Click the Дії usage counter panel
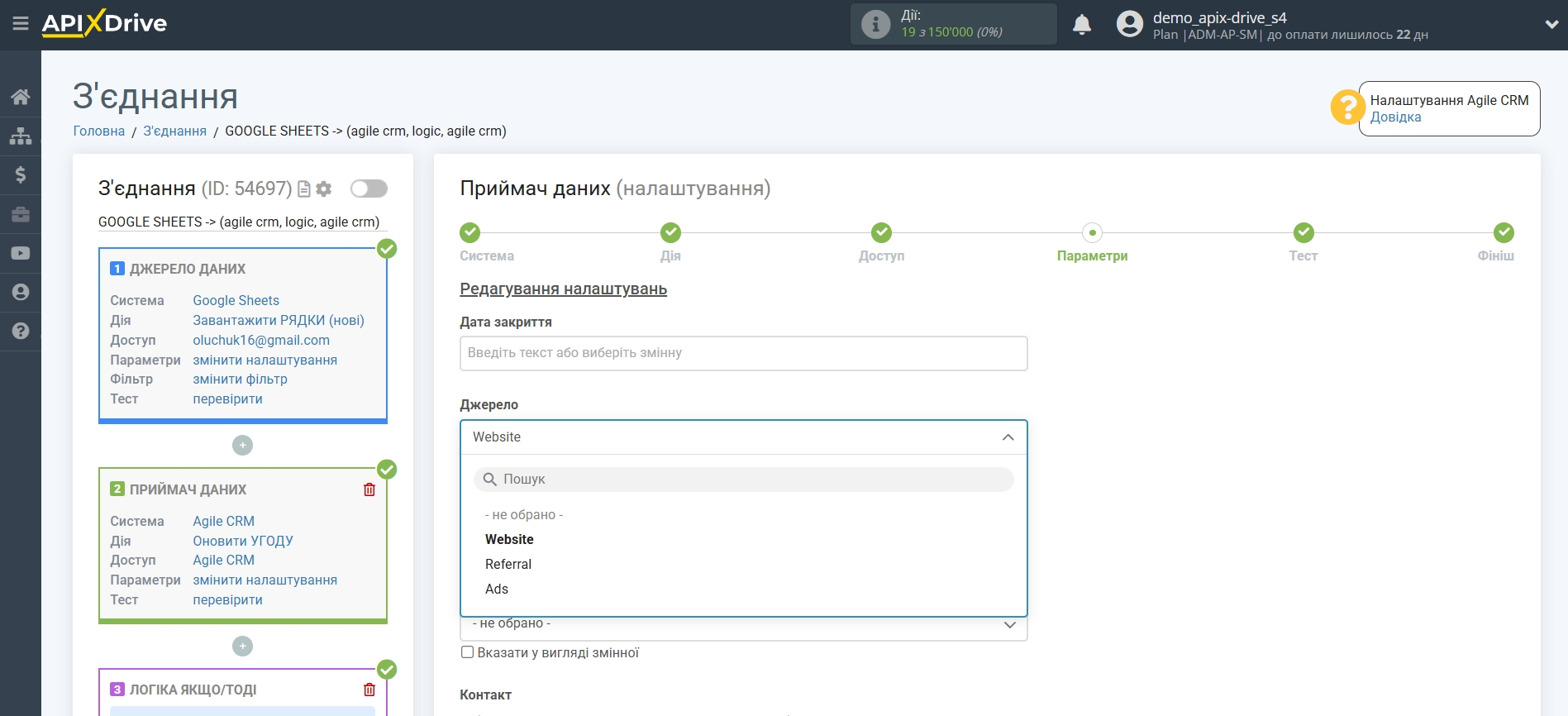The image size is (1568, 716). pos(953,24)
